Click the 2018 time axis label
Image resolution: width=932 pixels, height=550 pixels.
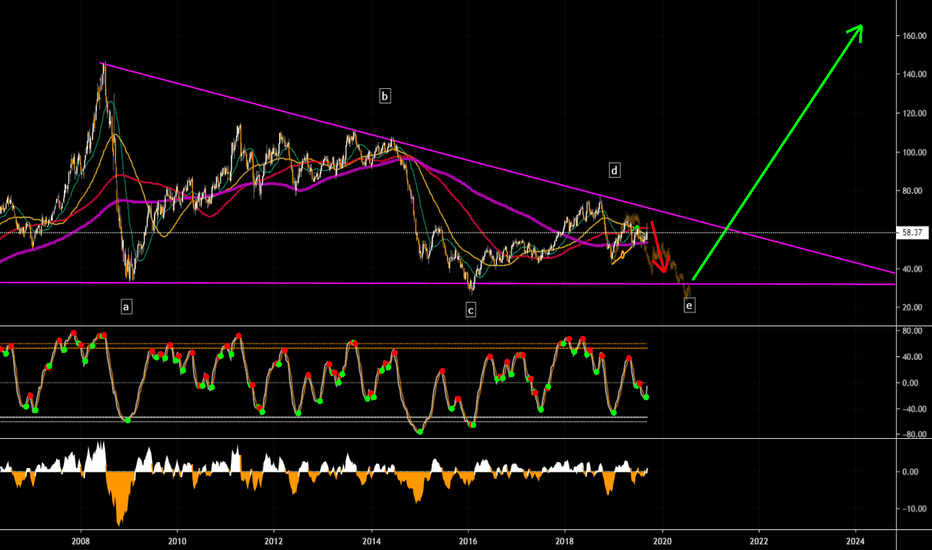coord(565,541)
